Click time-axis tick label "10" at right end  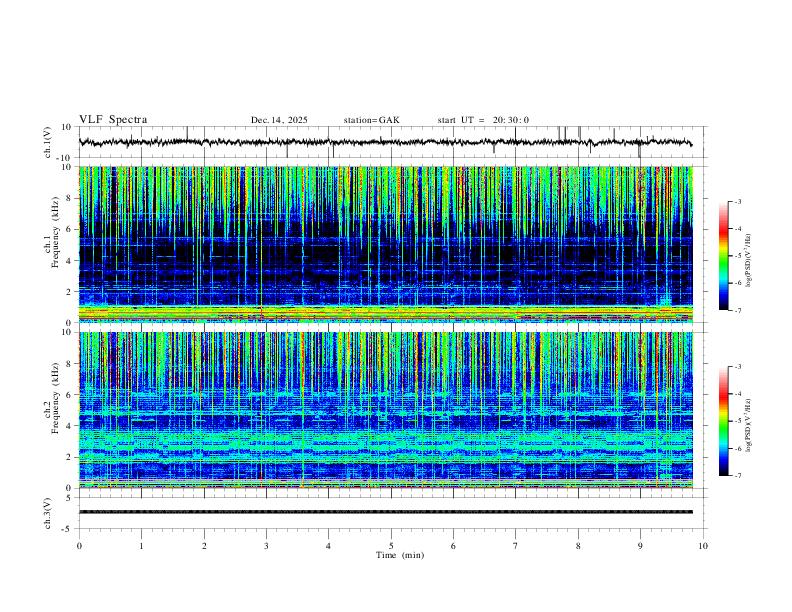pos(703,546)
